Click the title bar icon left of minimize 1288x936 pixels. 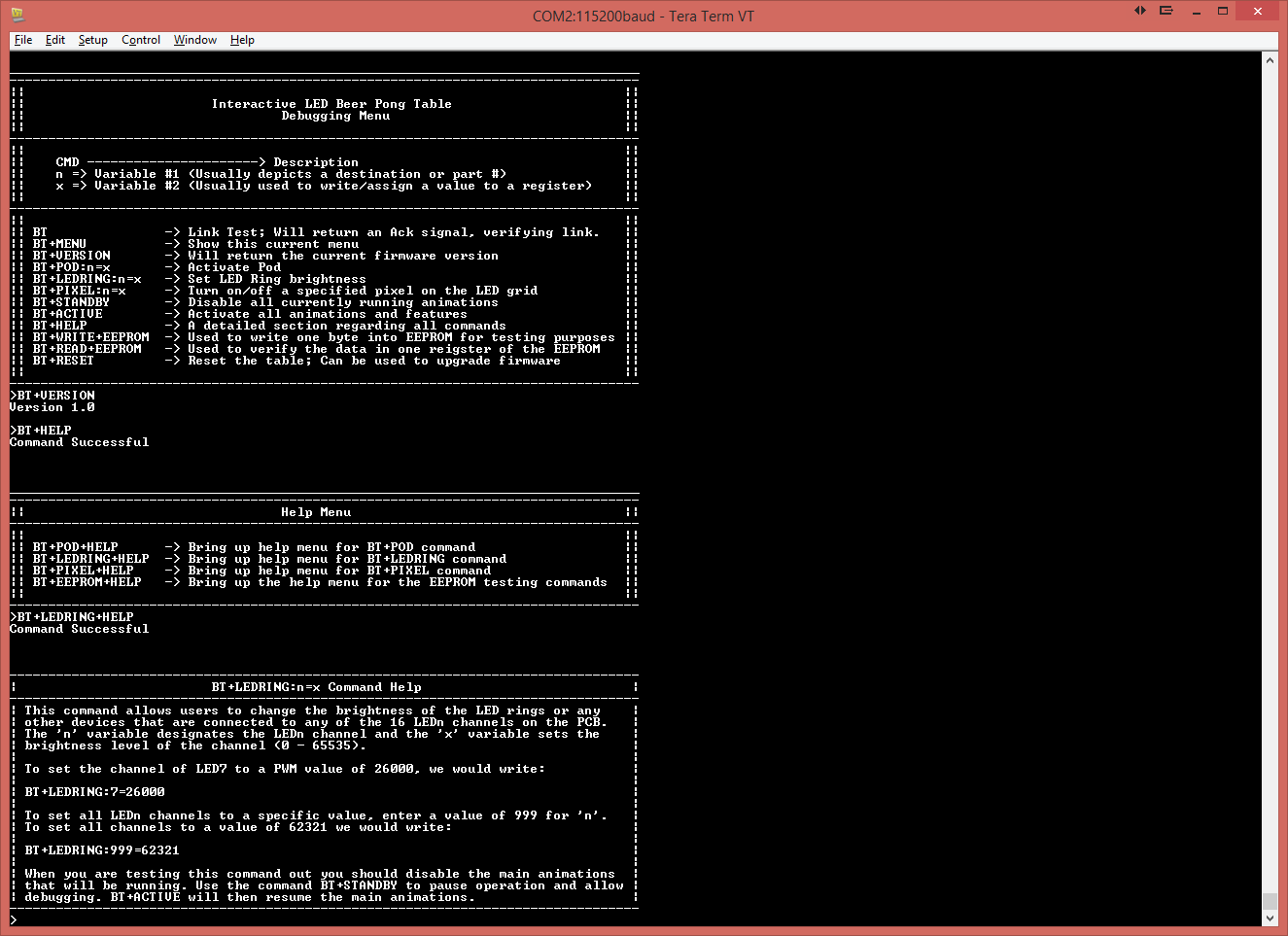[1166, 11]
